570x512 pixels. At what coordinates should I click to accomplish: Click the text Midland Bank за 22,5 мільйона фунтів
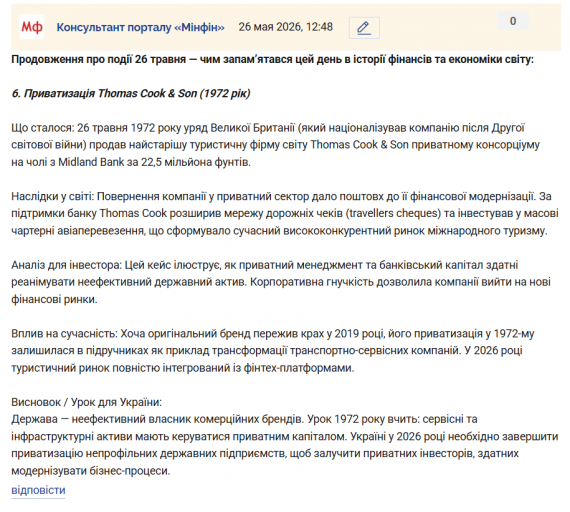(x=154, y=162)
